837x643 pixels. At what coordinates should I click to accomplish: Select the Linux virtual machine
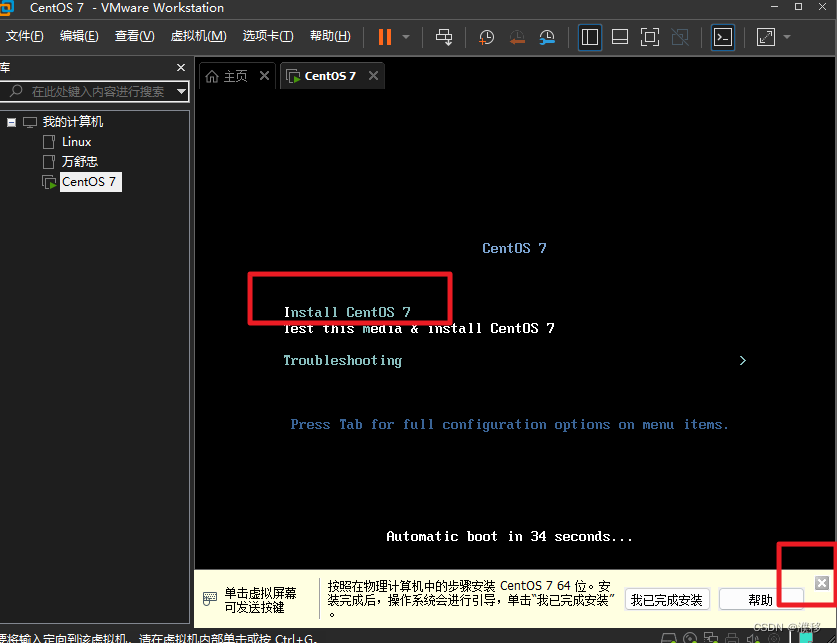pos(76,142)
